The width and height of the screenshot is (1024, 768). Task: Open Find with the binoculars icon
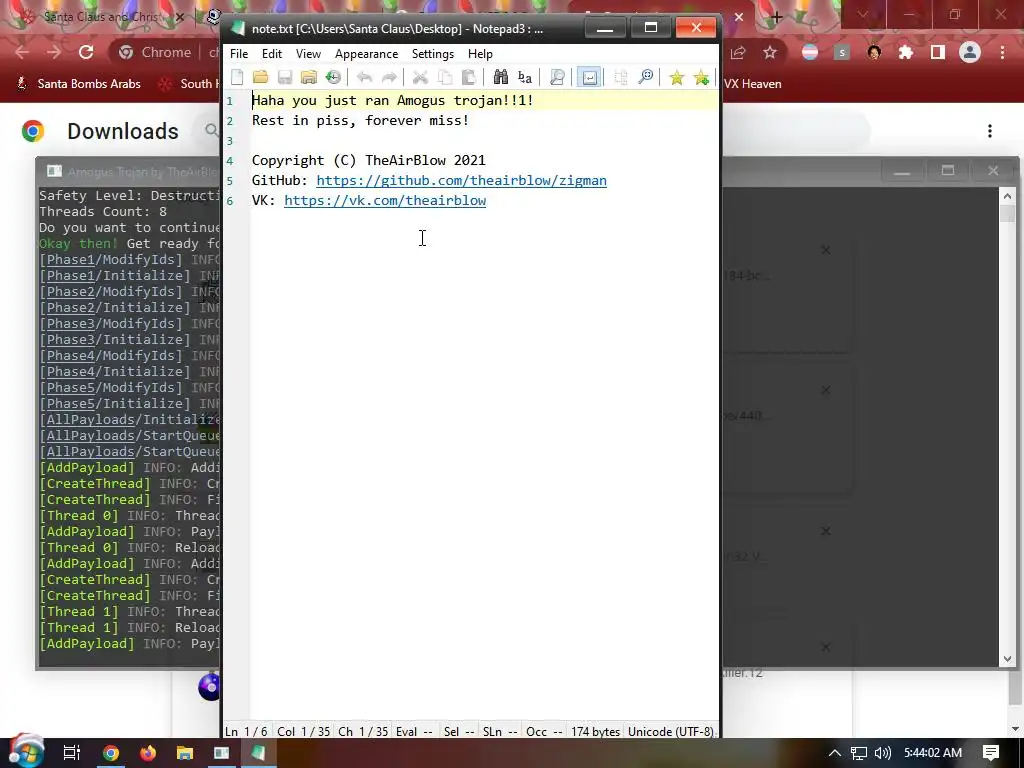pyautogui.click(x=500, y=77)
